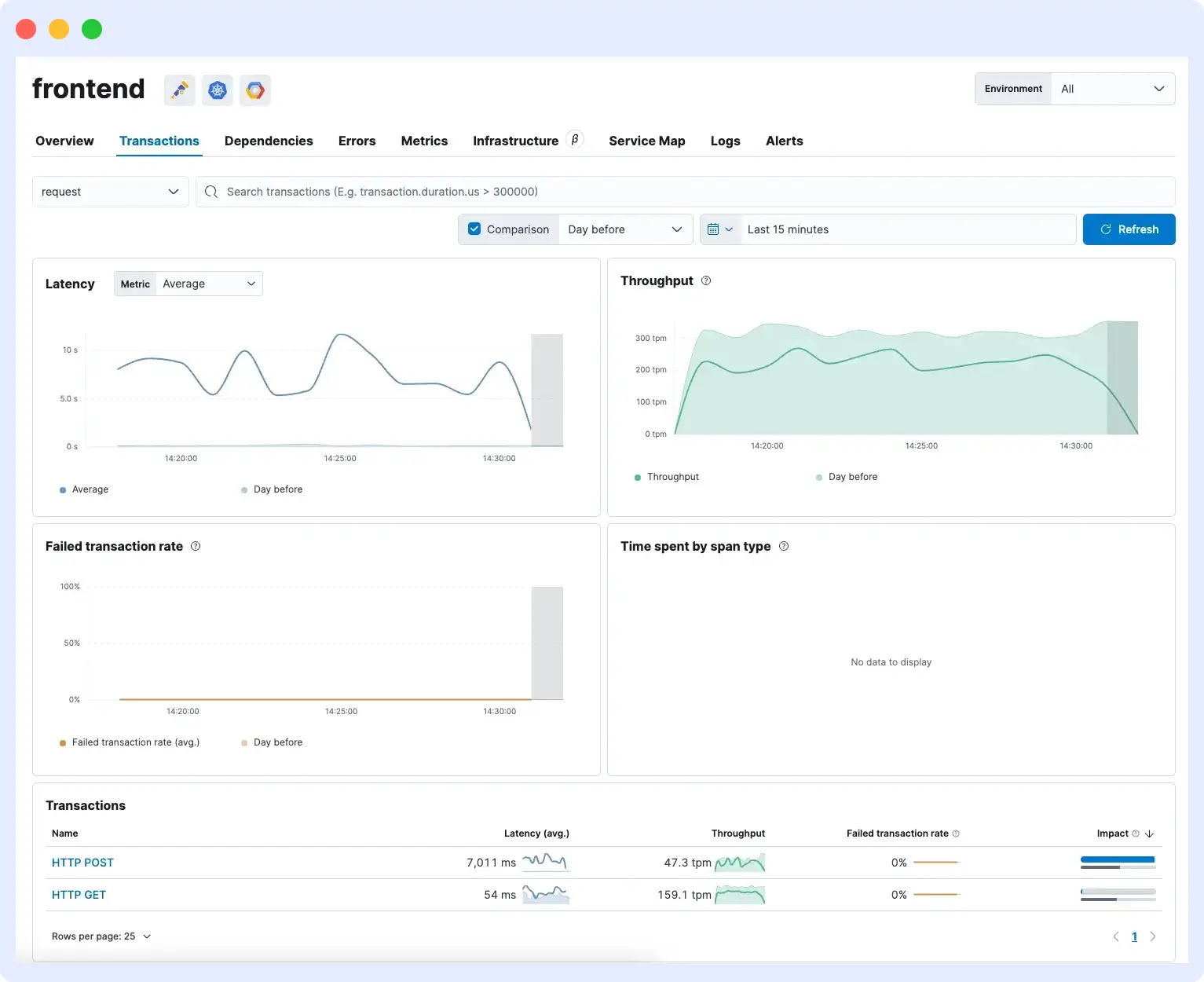The height and width of the screenshot is (982, 1204).
Task: Toggle Day before legend in Latency chart
Action: pyautogui.click(x=272, y=489)
